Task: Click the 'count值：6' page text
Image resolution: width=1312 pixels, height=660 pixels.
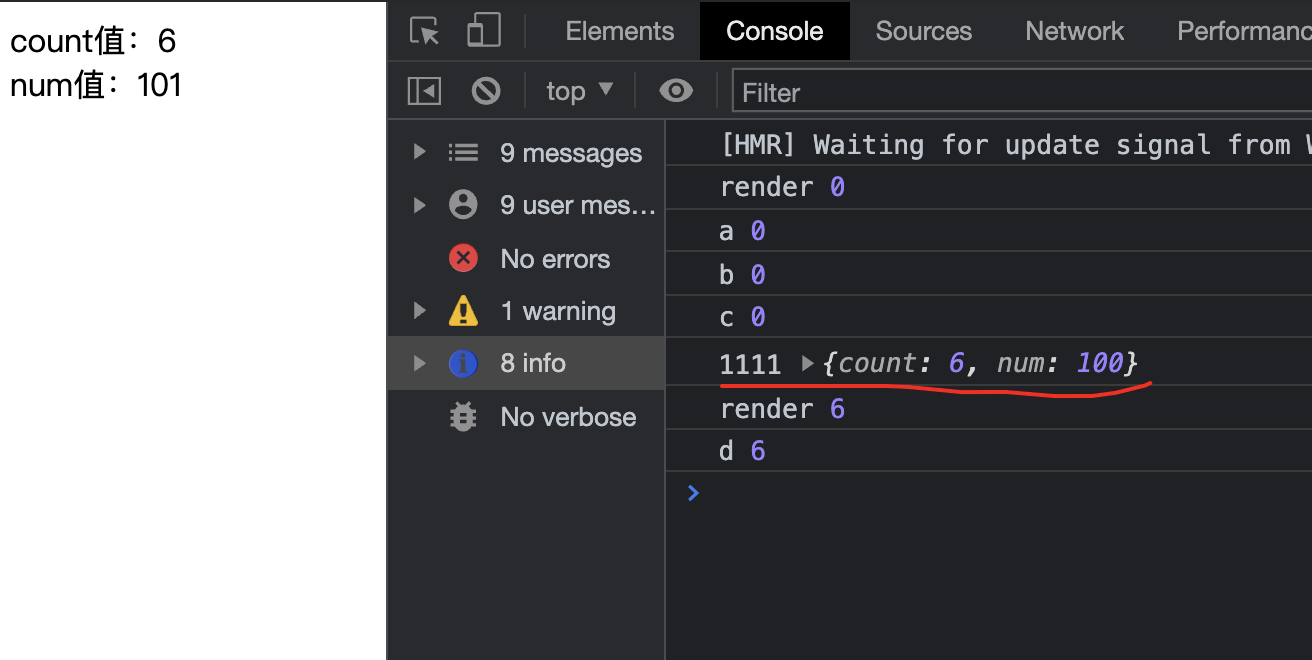Action: tap(93, 41)
